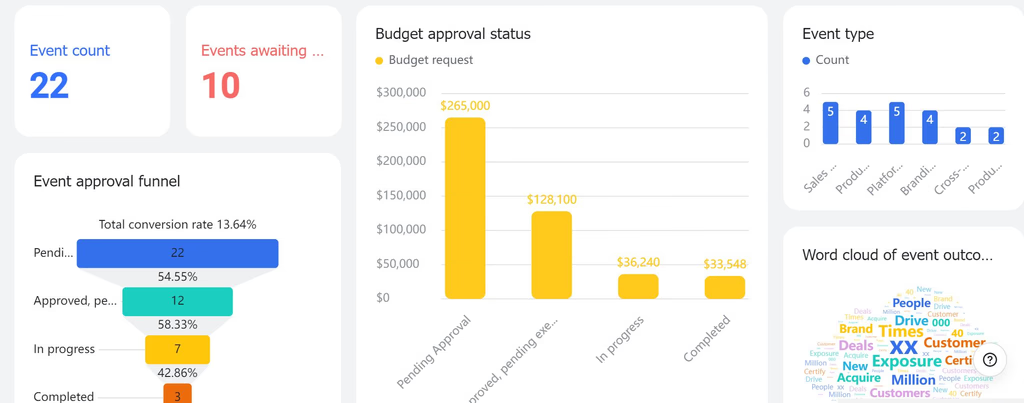
Task: Select the first Event type bar labeled 5
Action: [x=831, y=123]
